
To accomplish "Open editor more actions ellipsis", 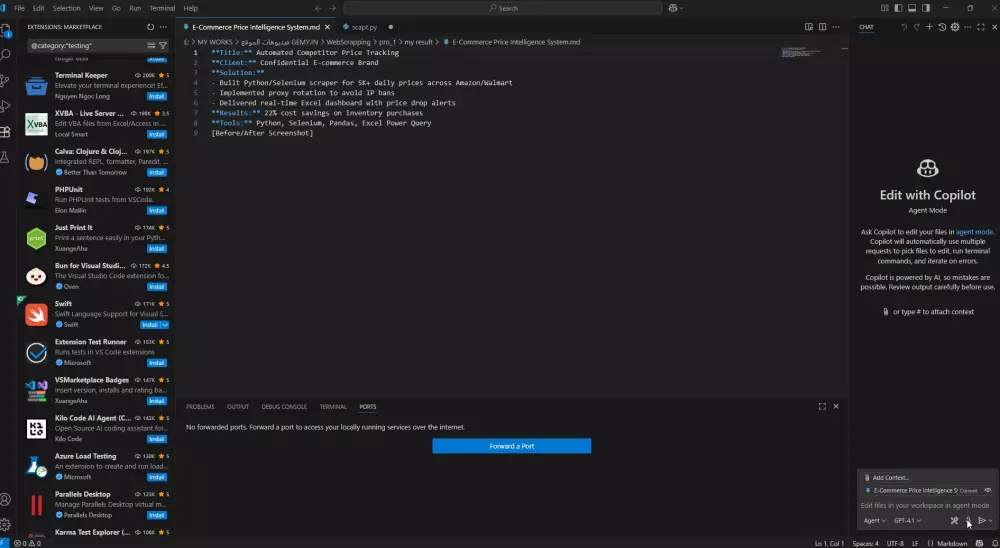I will pos(837,27).
